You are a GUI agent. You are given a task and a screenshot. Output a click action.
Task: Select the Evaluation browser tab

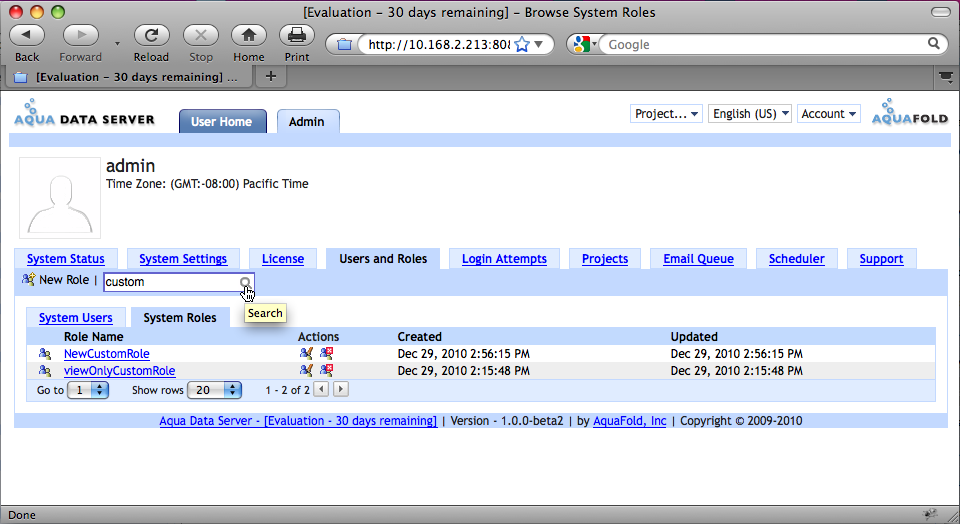coord(129,77)
